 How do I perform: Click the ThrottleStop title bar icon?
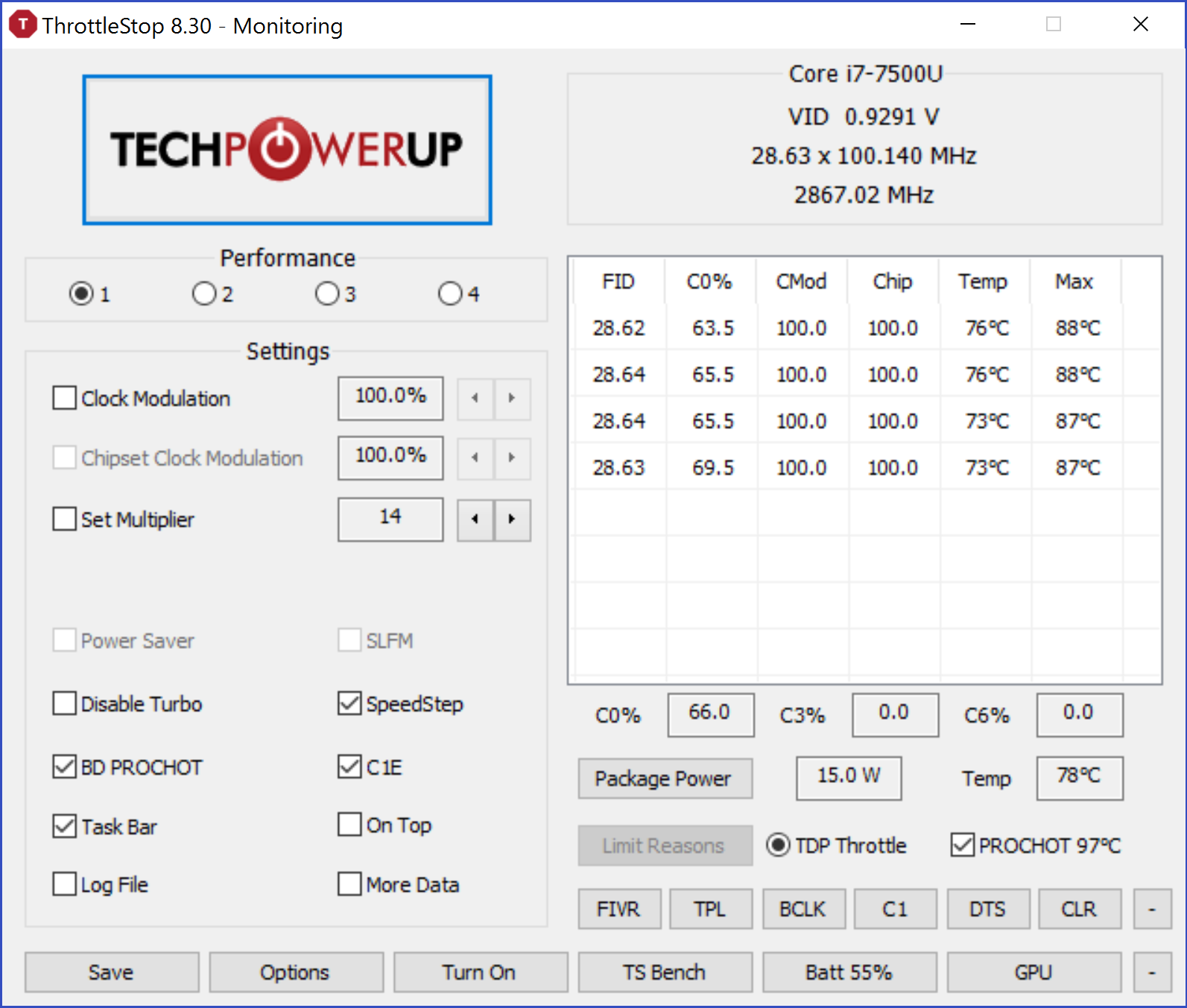tap(22, 25)
